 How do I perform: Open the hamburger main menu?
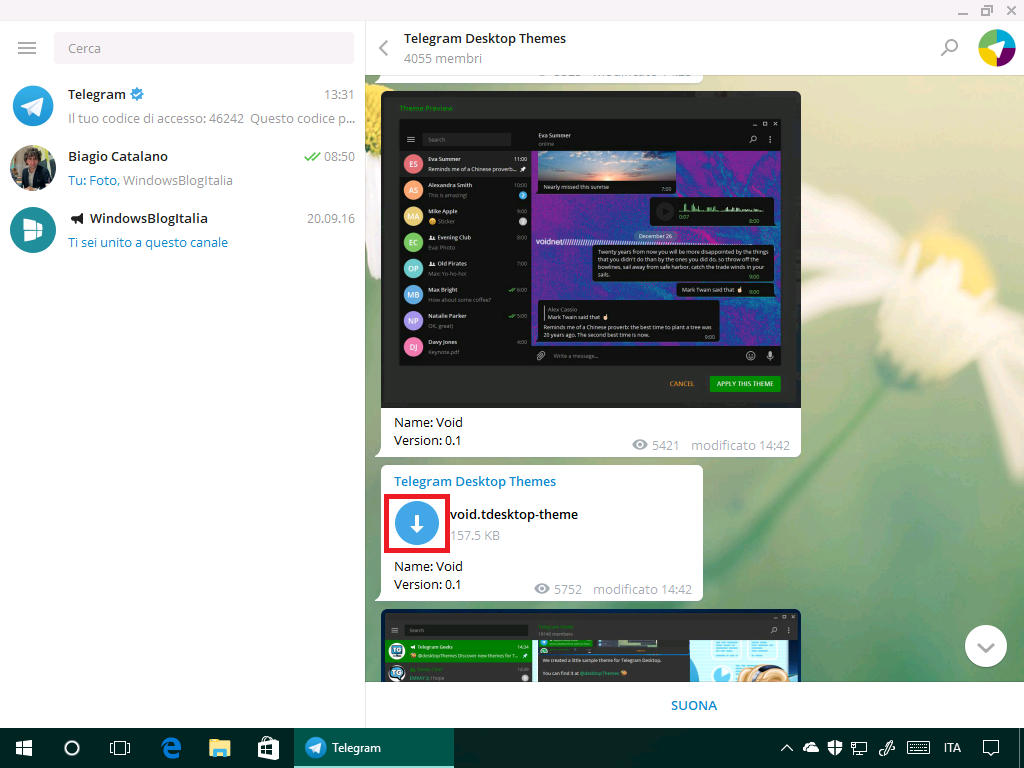[27, 48]
